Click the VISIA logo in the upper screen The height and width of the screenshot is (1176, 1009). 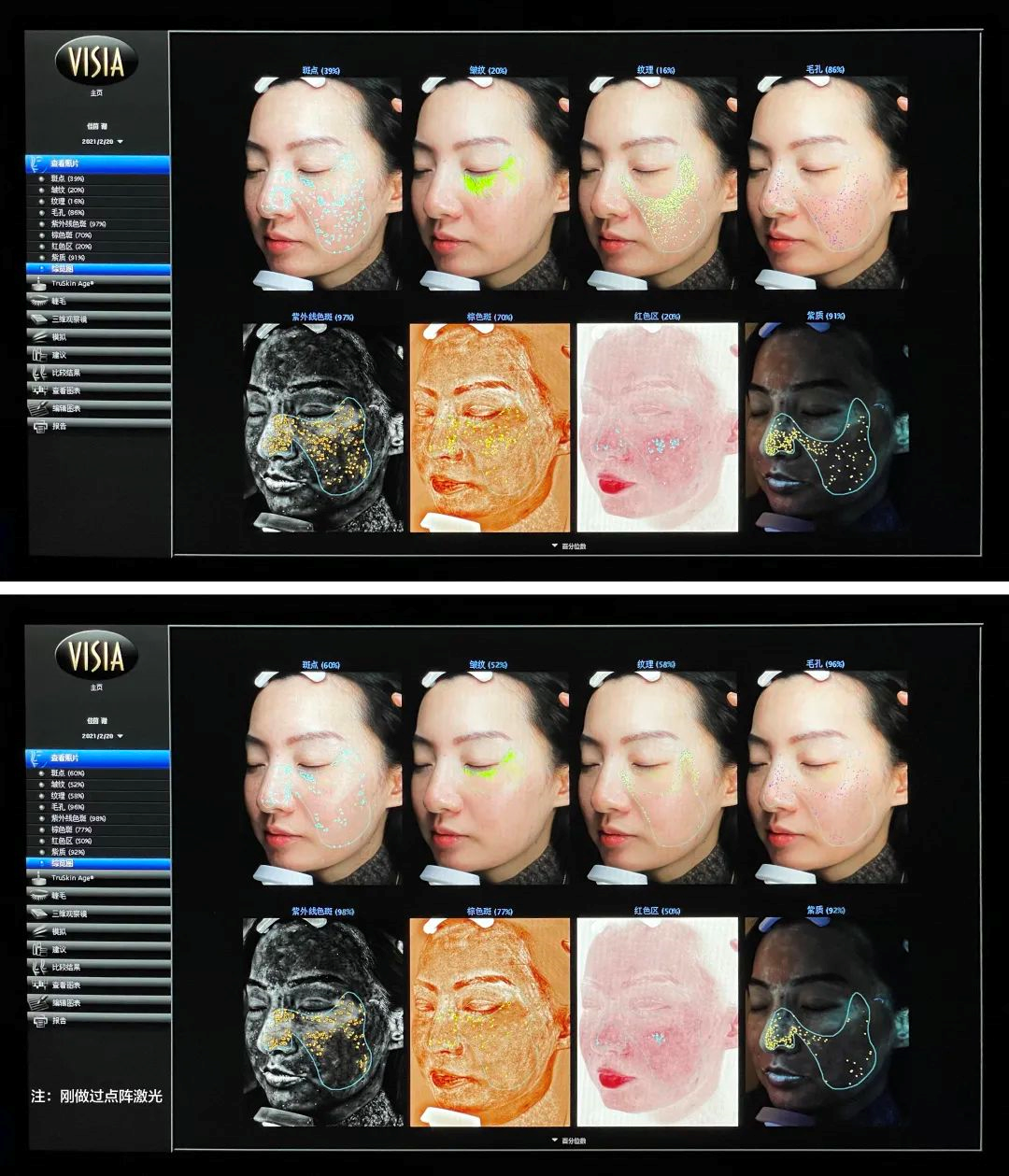[96, 62]
